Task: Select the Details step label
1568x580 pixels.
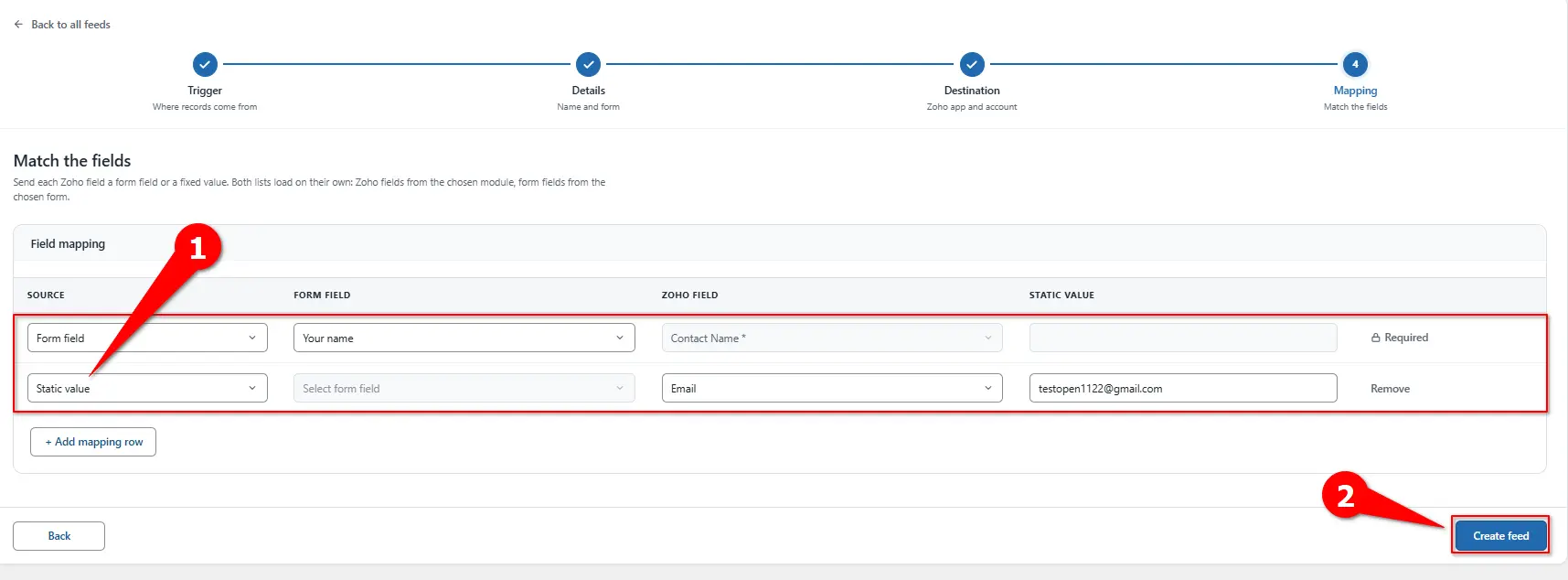Action: click(x=588, y=91)
